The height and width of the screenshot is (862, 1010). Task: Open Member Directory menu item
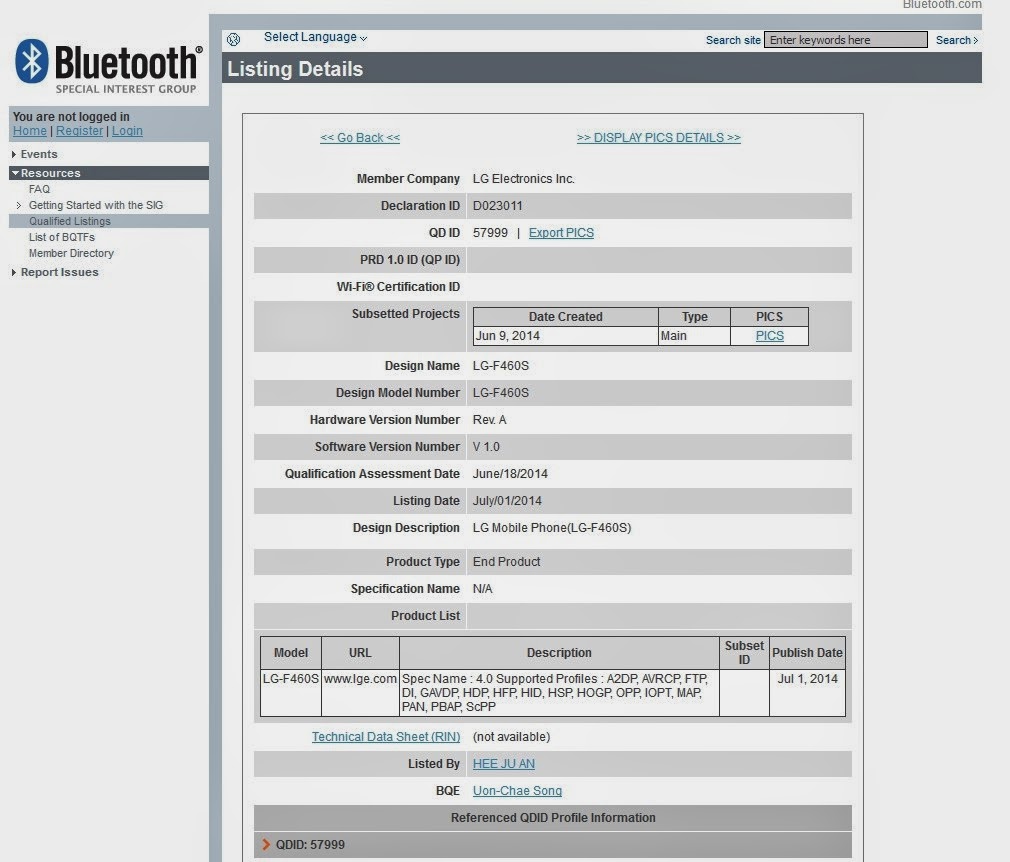[x=71, y=254]
